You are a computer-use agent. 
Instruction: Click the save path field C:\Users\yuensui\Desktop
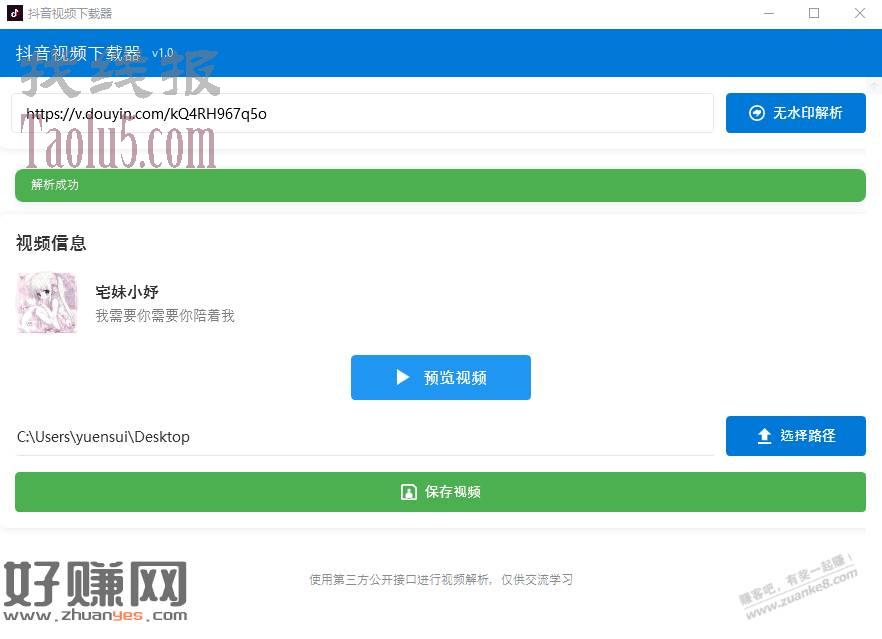(364, 437)
